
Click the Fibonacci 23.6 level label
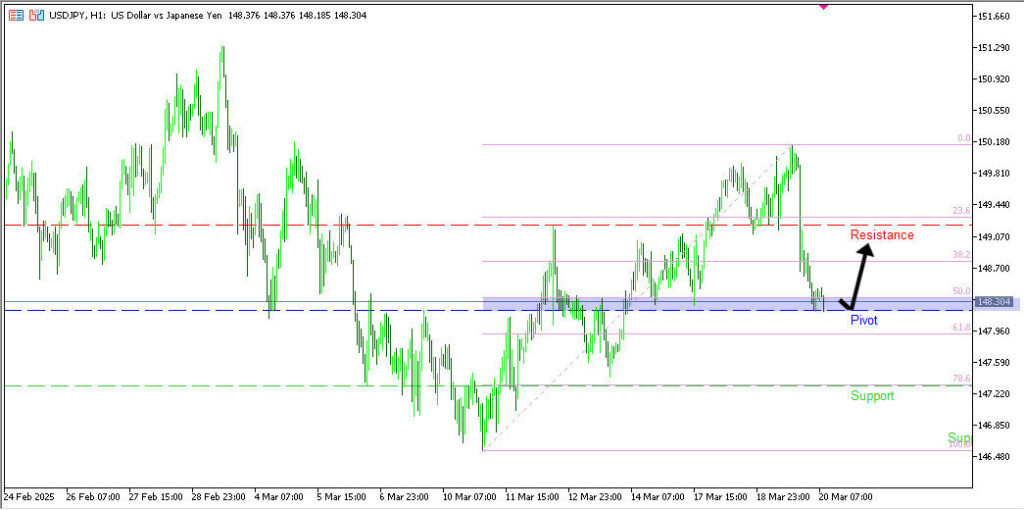tap(961, 211)
